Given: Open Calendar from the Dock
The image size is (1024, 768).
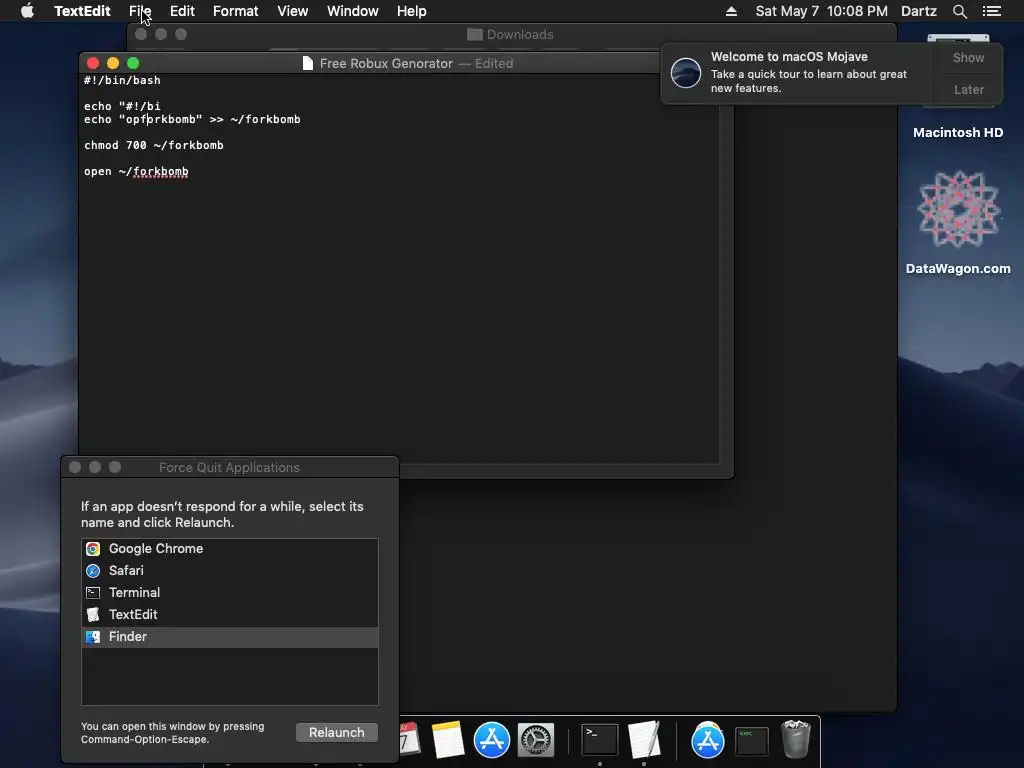Looking at the screenshot, I should point(409,739).
